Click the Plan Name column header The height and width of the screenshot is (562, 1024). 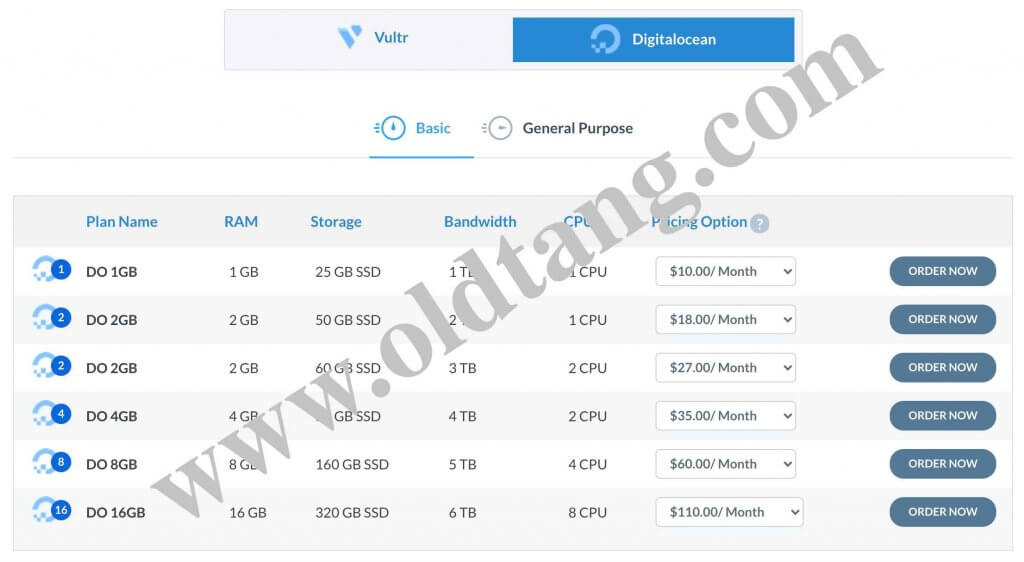pyautogui.click(x=121, y=222)
